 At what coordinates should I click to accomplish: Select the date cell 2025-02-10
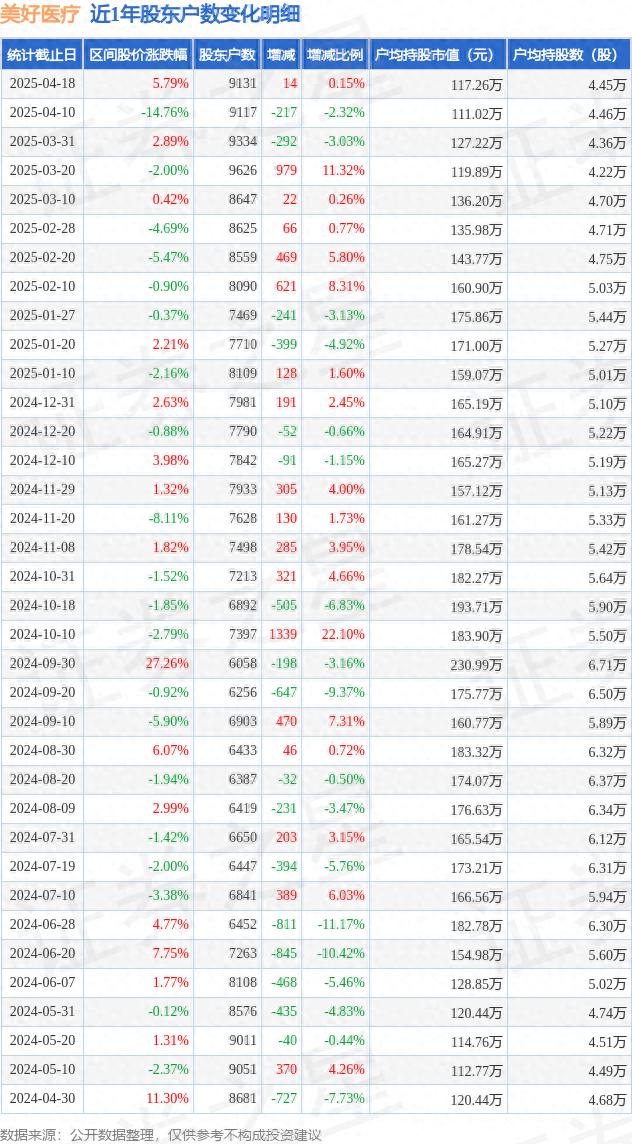click(x=42, y=287)
